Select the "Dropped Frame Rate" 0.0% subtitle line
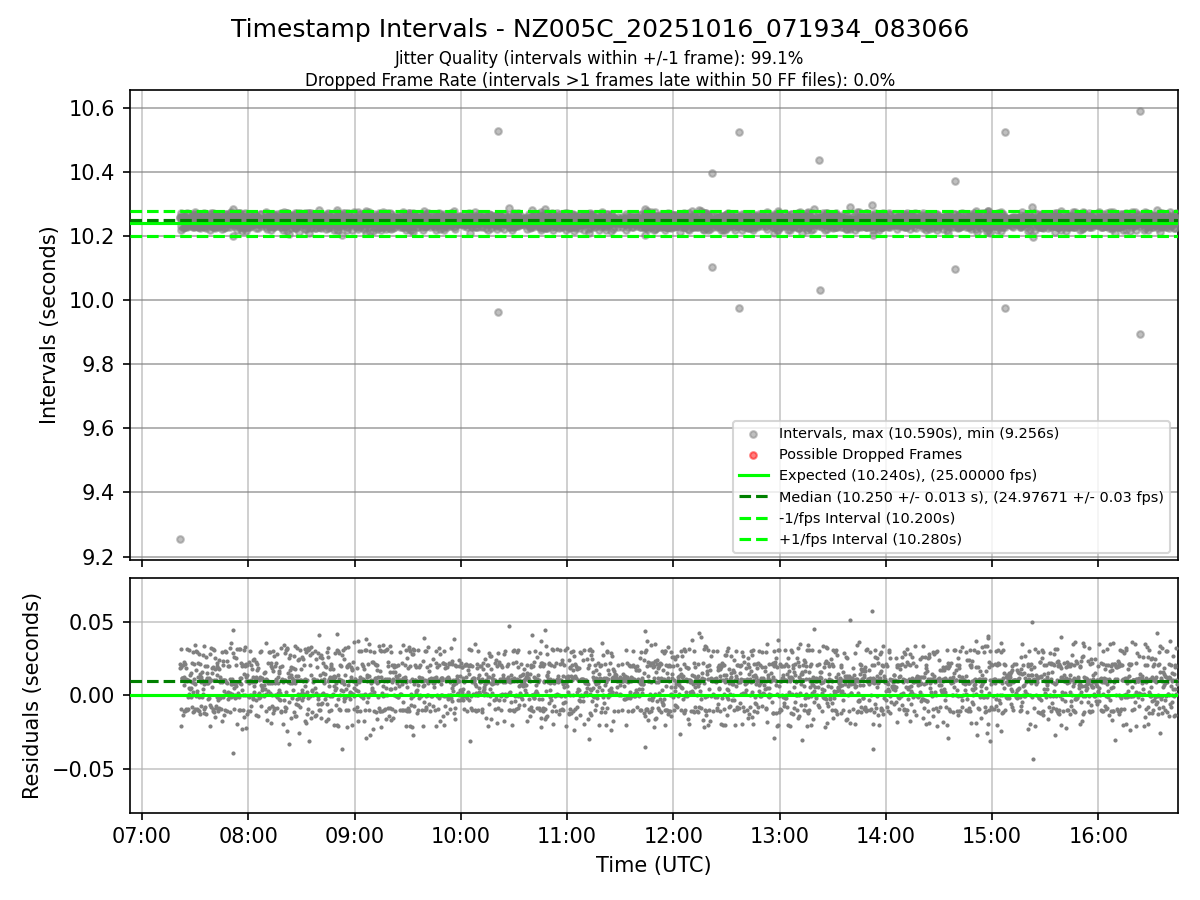 600,80
